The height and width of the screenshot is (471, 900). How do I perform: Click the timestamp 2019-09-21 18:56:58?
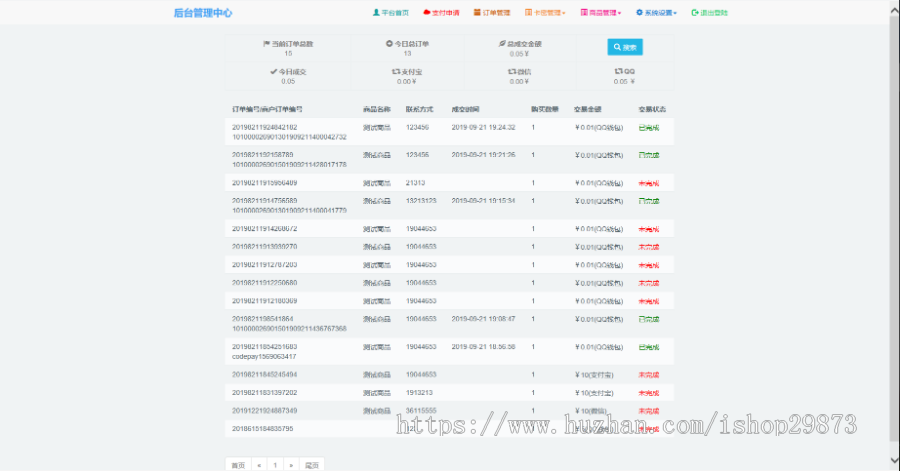pyautogui.click(x=483, y=347)
